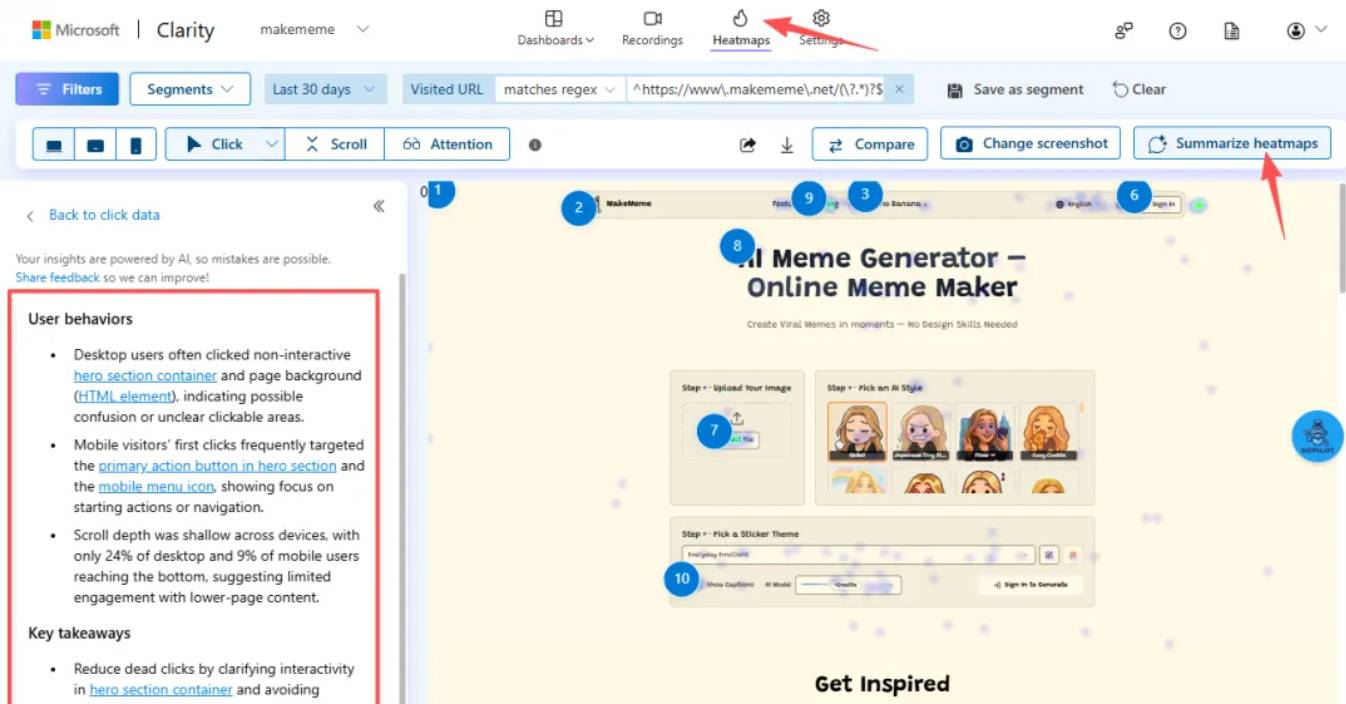Open the help question mark icon
This screenshot has width=1346, height=704.
click(x=1178, y=31)
